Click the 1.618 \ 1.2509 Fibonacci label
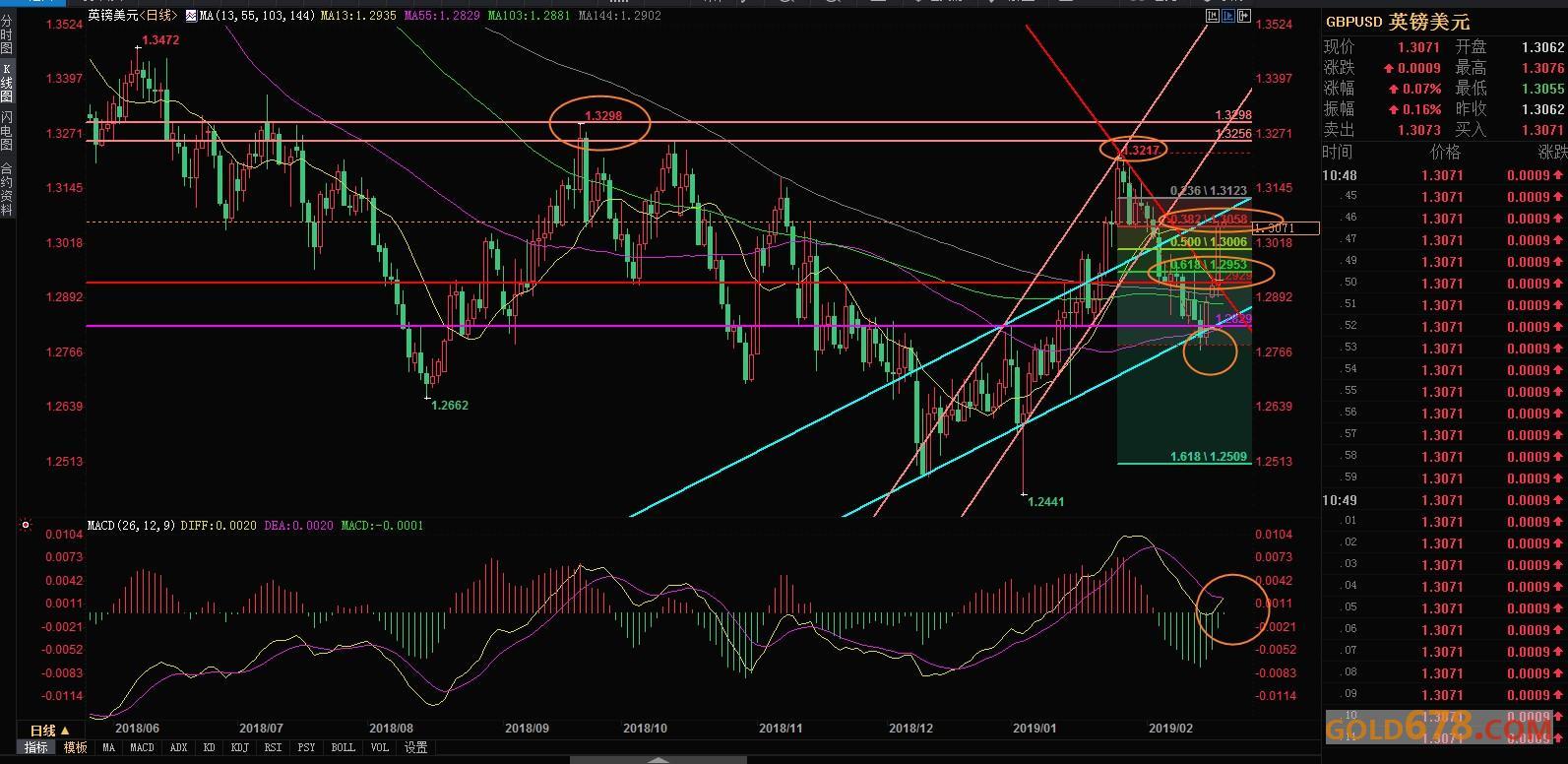 (1210, 457)
